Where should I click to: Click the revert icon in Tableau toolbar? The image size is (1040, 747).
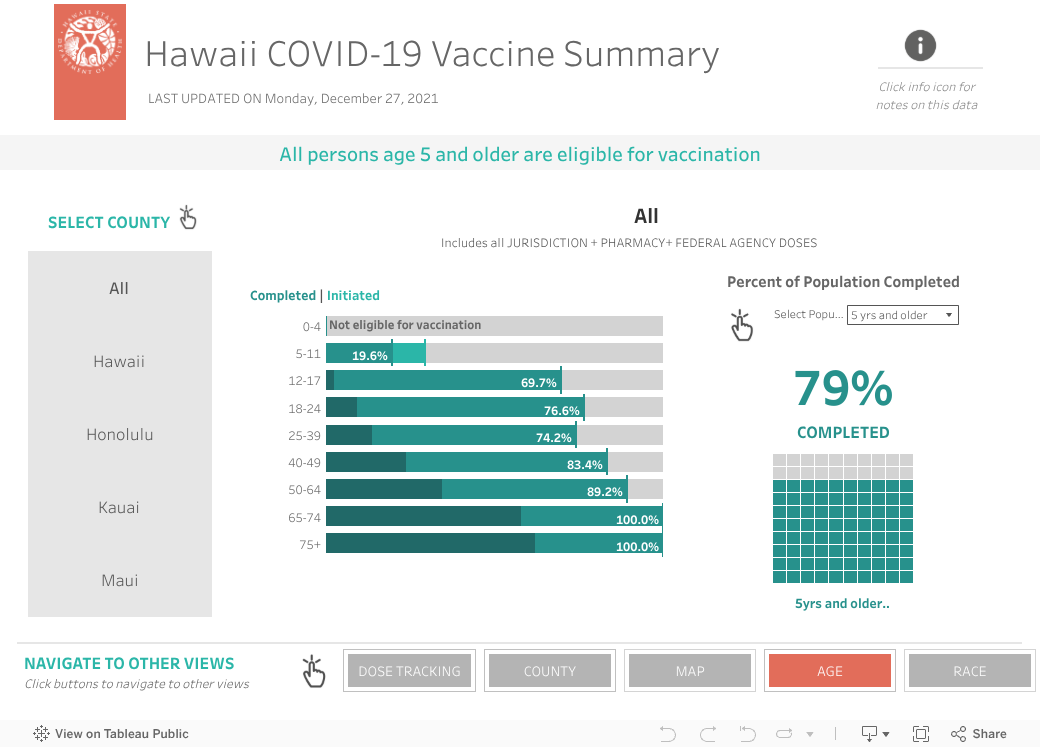point(747,734)
